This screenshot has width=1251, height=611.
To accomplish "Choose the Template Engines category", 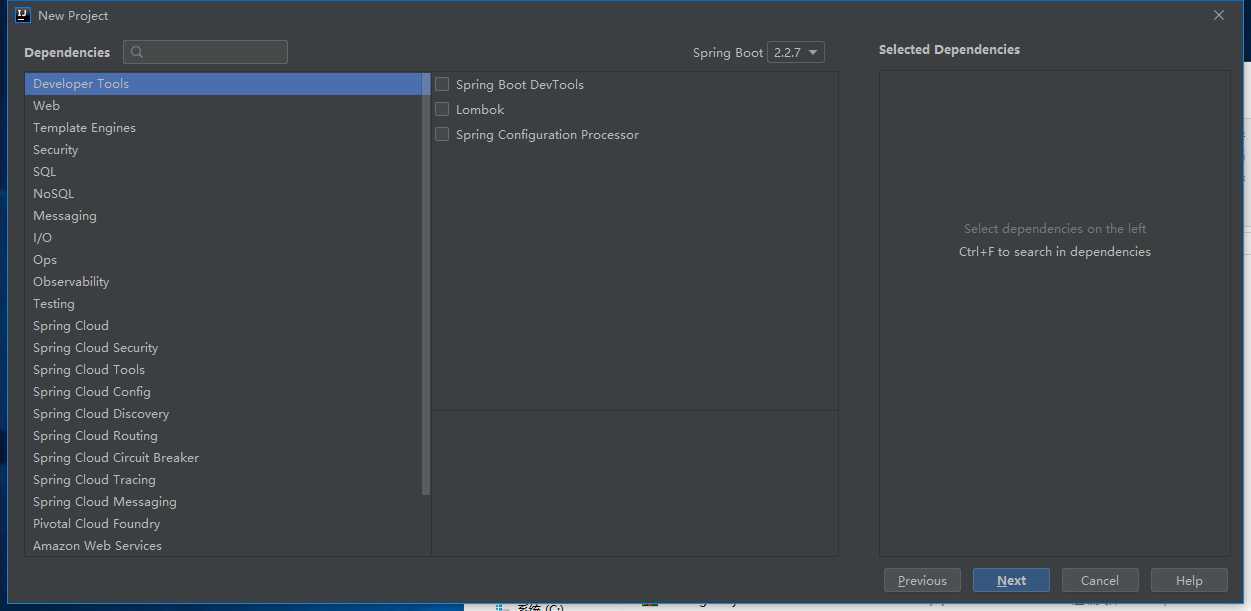I will coord(224,128).
